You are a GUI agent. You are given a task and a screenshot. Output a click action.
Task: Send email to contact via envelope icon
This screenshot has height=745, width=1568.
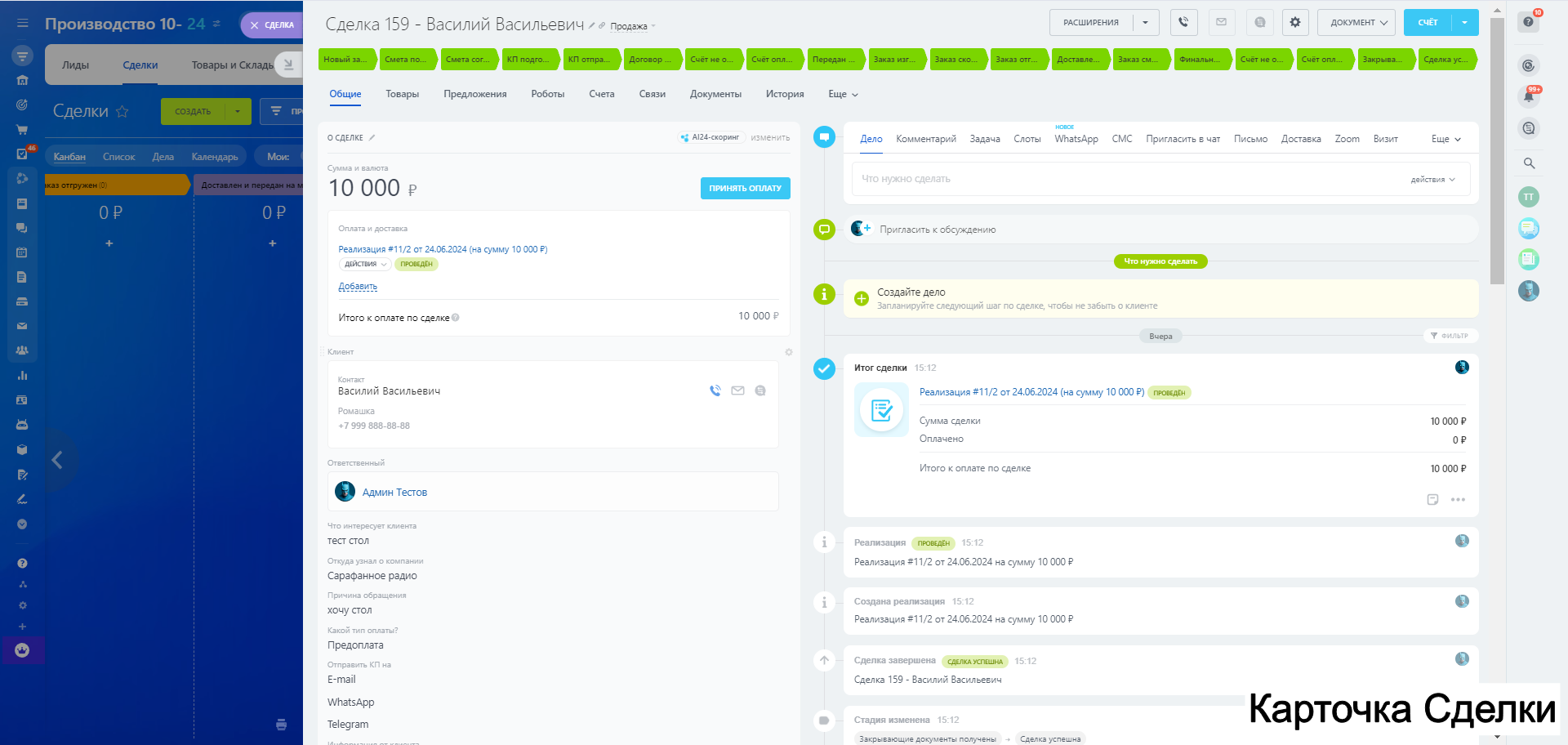(x=737, y=390)
